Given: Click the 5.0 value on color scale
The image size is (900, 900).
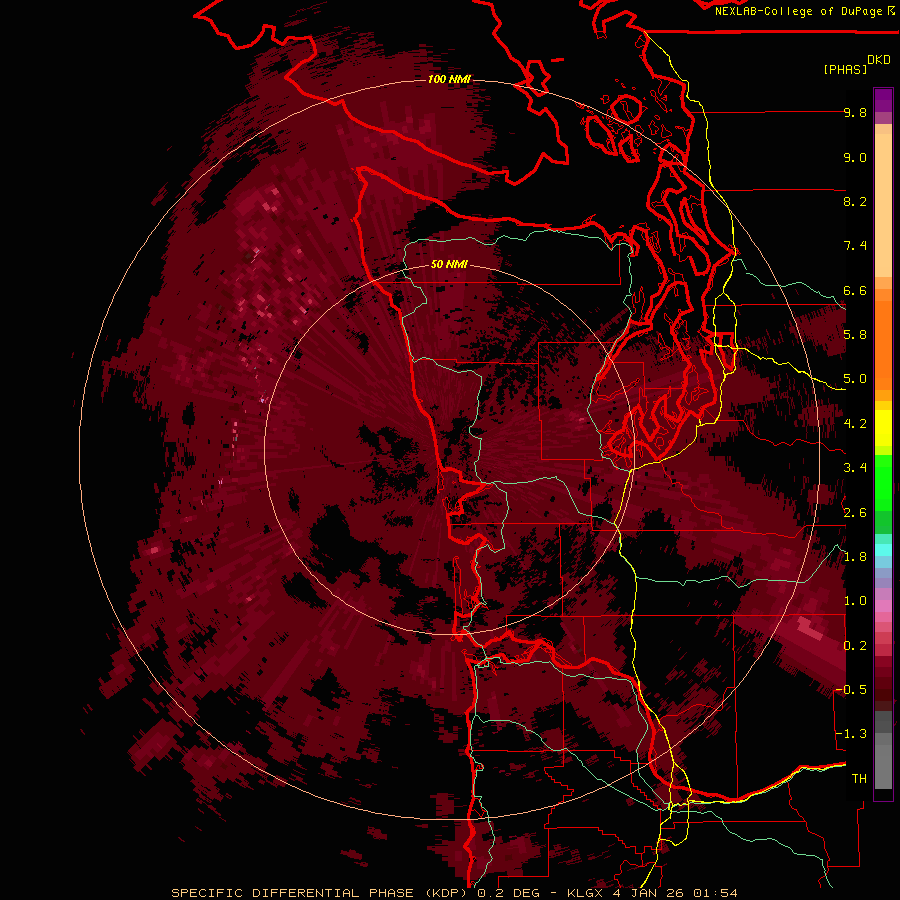Looking at the screenshot, I should [x=855, y=379].
